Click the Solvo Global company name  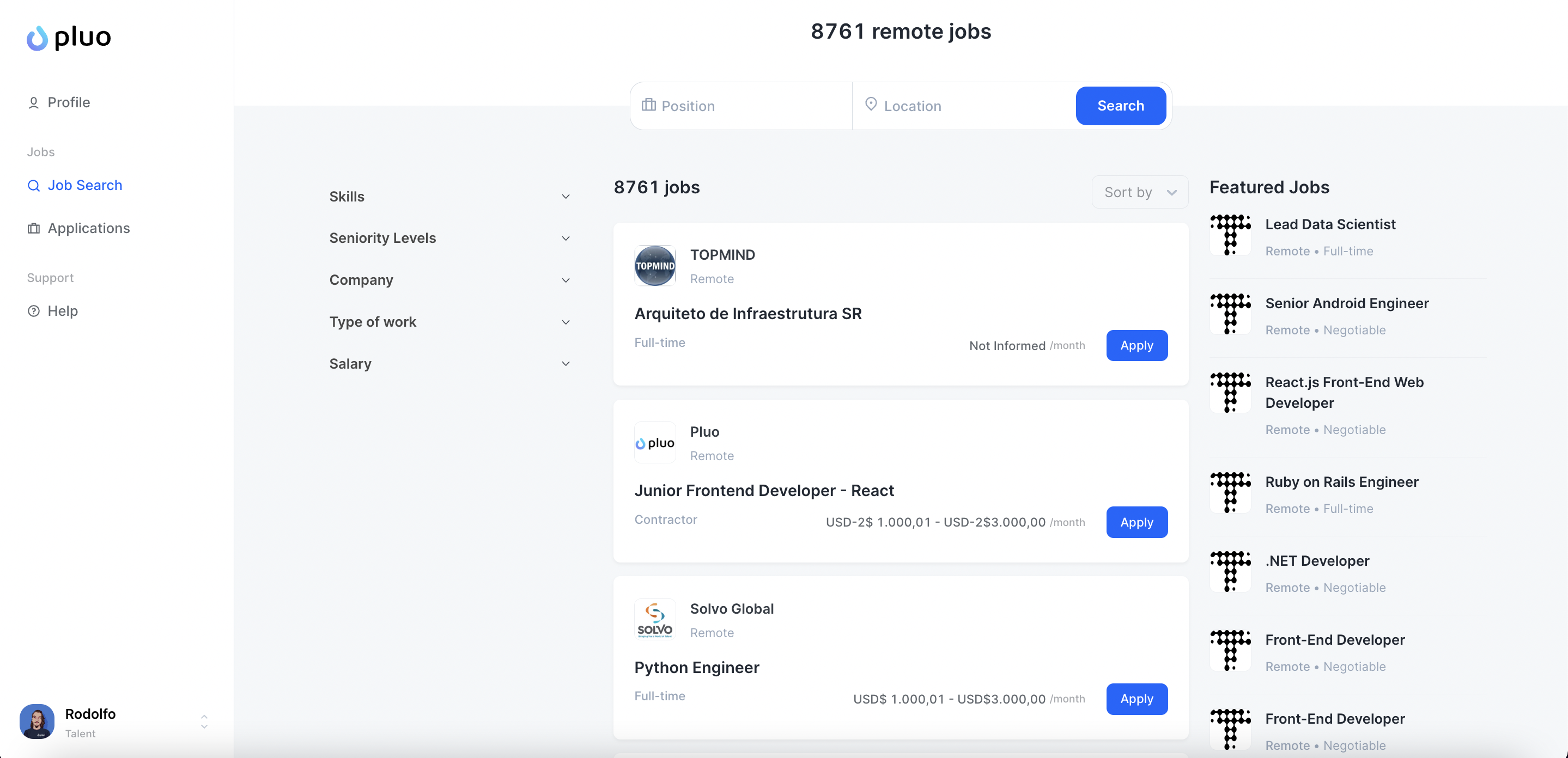tap(732, 609)
